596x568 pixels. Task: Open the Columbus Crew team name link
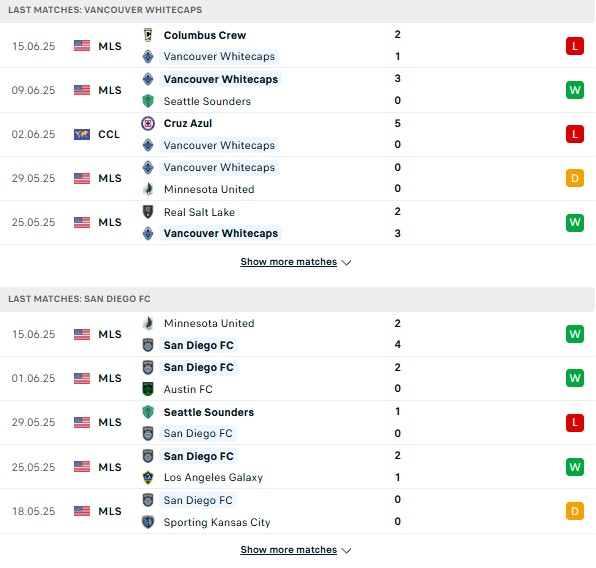point(205,35)
